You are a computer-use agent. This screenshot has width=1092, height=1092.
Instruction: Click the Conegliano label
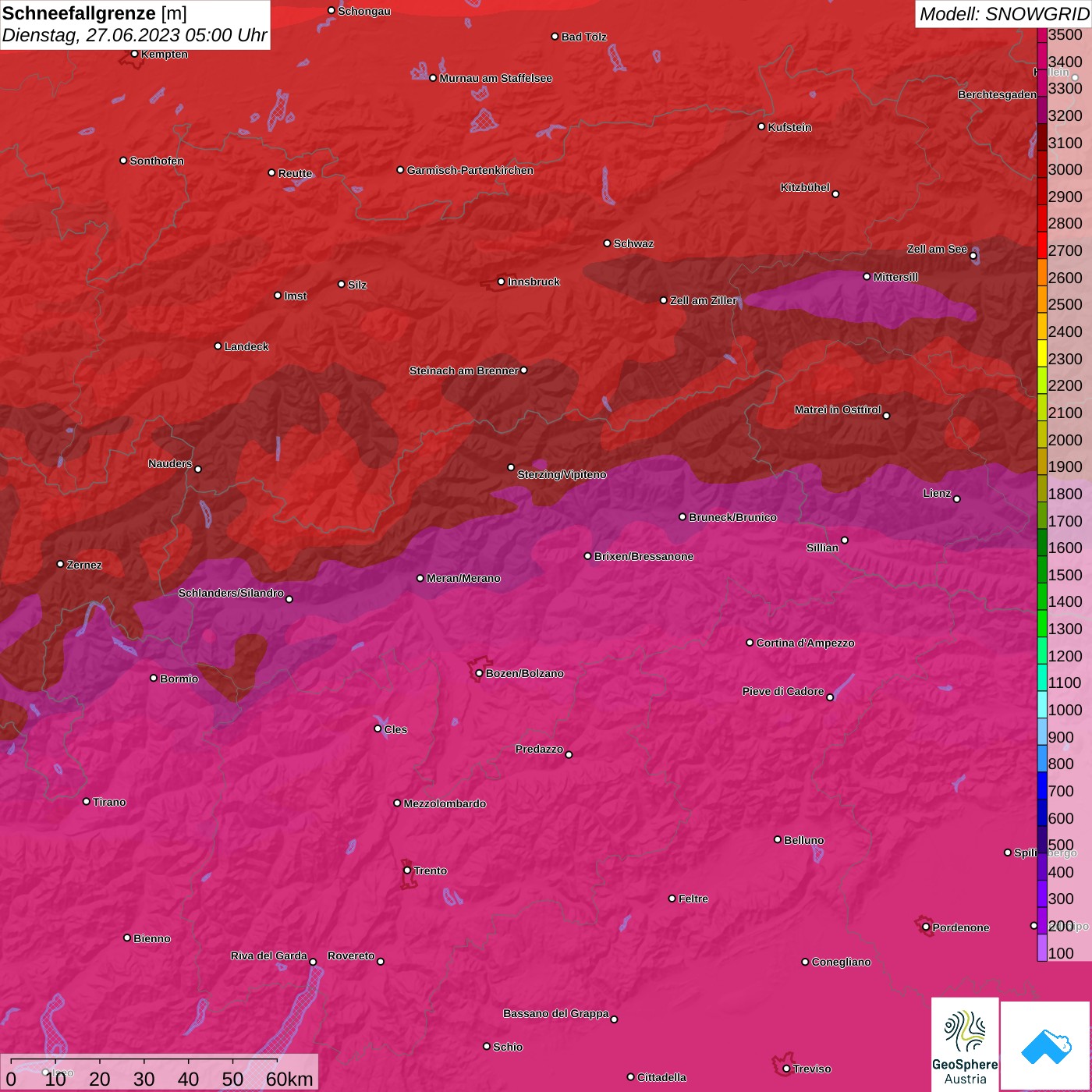841,962
